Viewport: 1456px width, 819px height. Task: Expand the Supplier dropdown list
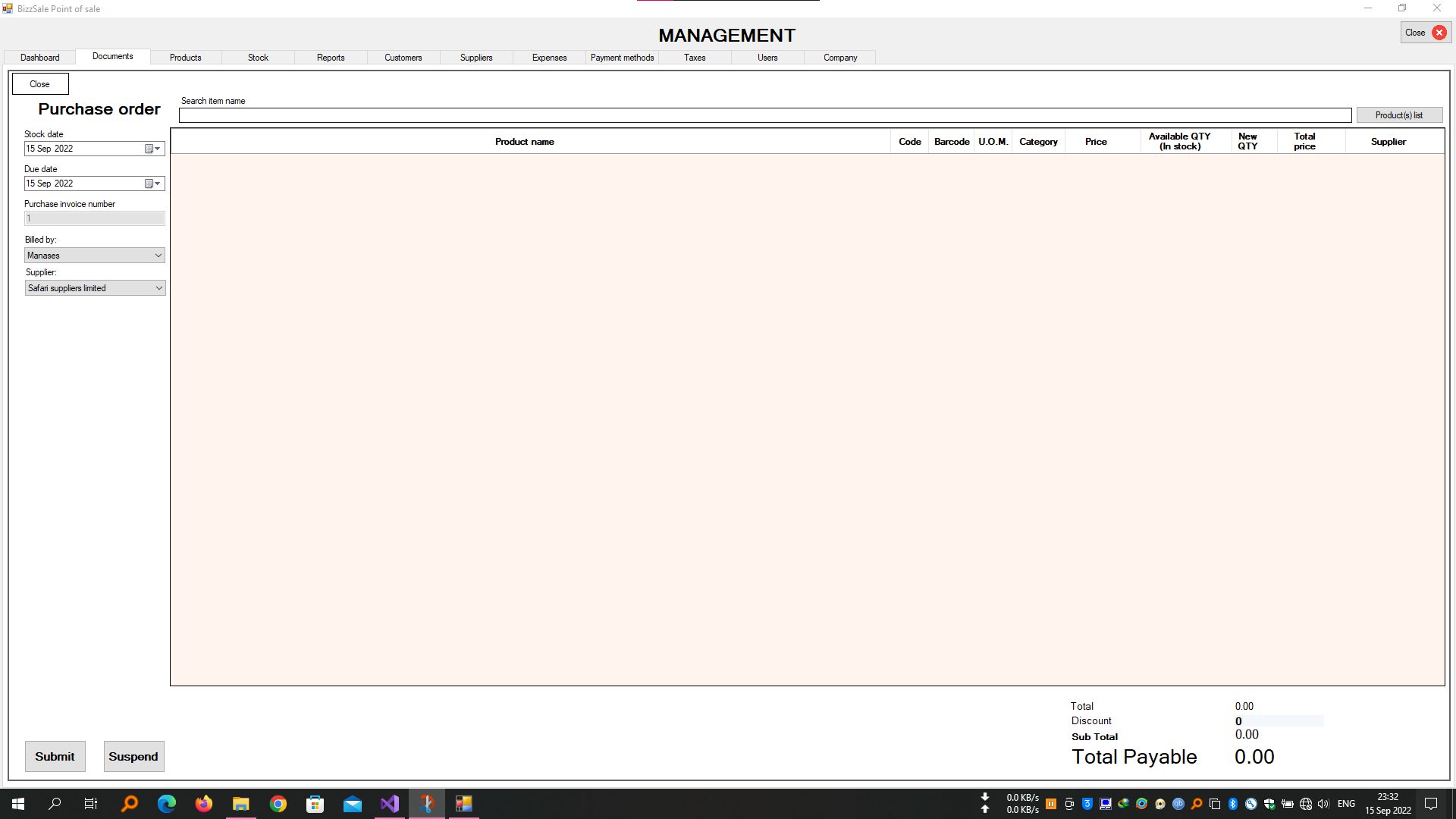[158, 288]
